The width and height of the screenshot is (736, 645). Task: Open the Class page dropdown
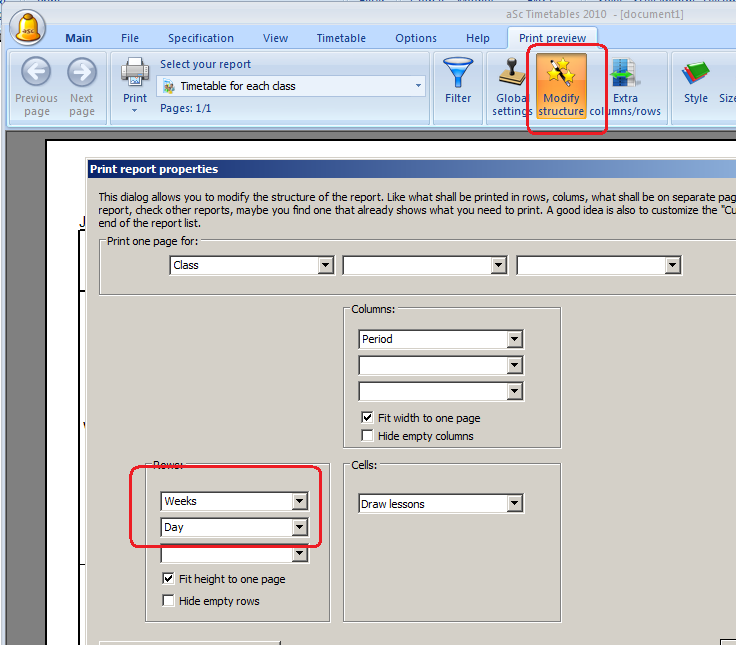(x=325, y=265)
